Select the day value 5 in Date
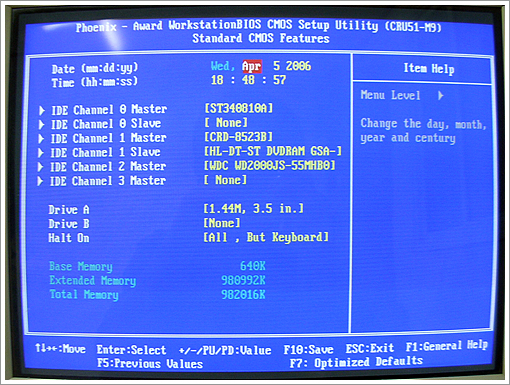The width and height of the screenshot is (510, 385). point(277,66)
